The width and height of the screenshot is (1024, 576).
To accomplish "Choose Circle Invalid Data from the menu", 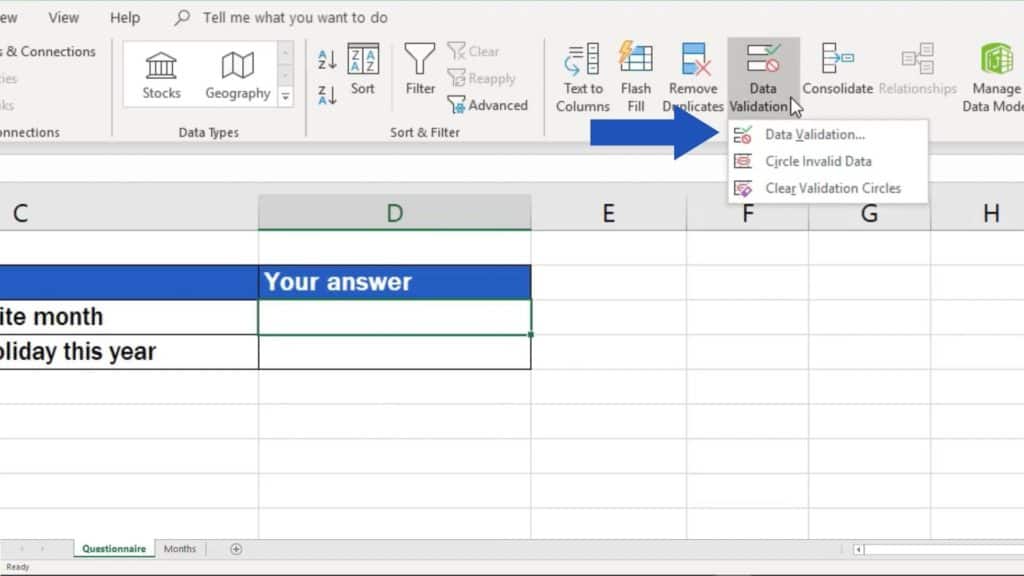I will pos(820,161).
